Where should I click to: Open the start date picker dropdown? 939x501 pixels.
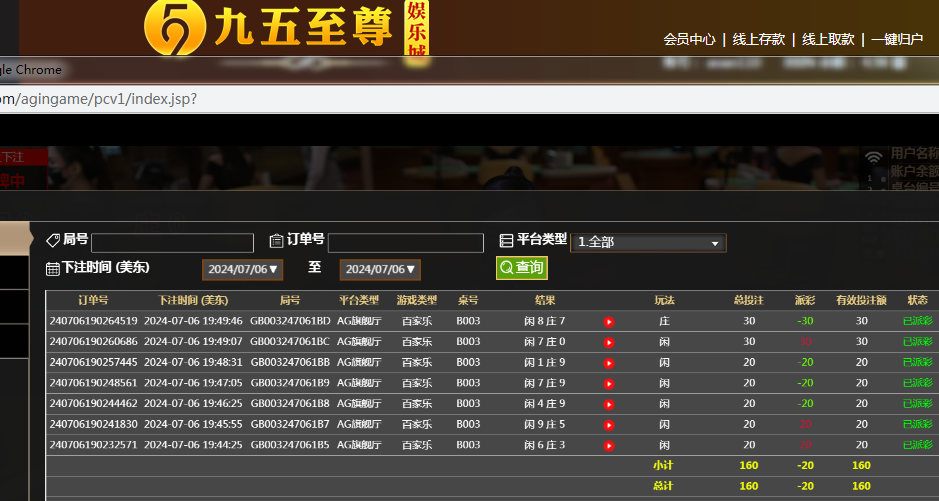(x=243, y=270)
